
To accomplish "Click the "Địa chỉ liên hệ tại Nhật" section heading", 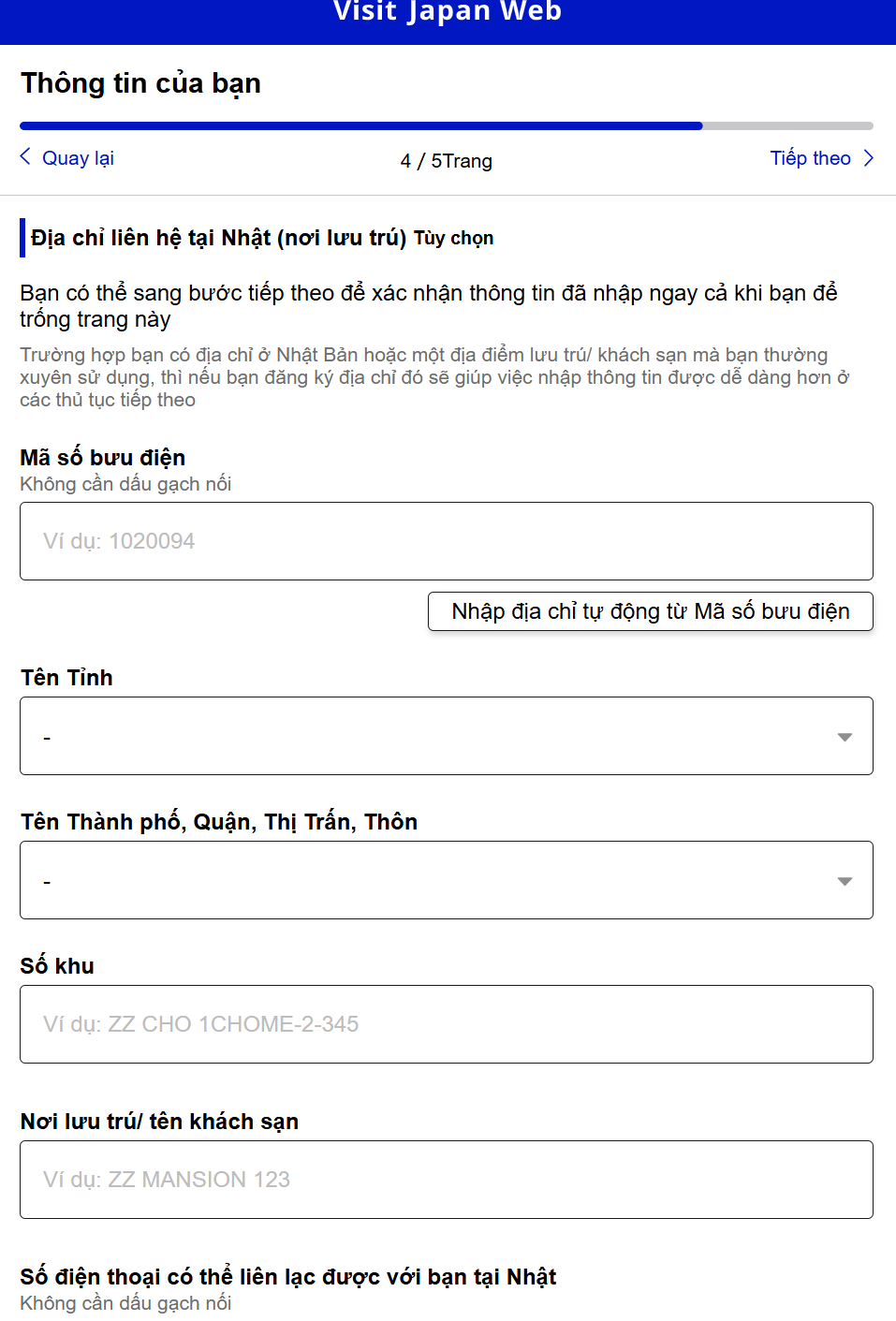I will tap(218, 238).
